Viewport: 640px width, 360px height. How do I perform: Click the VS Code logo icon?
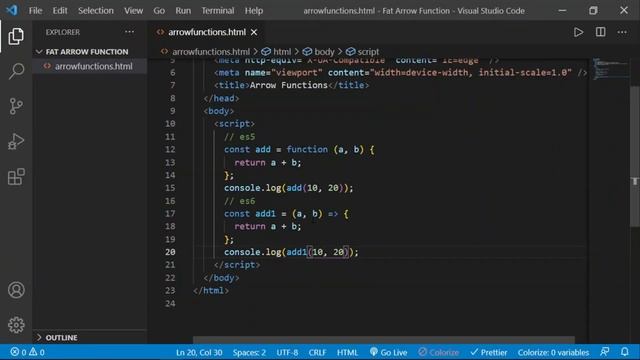tap(11, 10)
